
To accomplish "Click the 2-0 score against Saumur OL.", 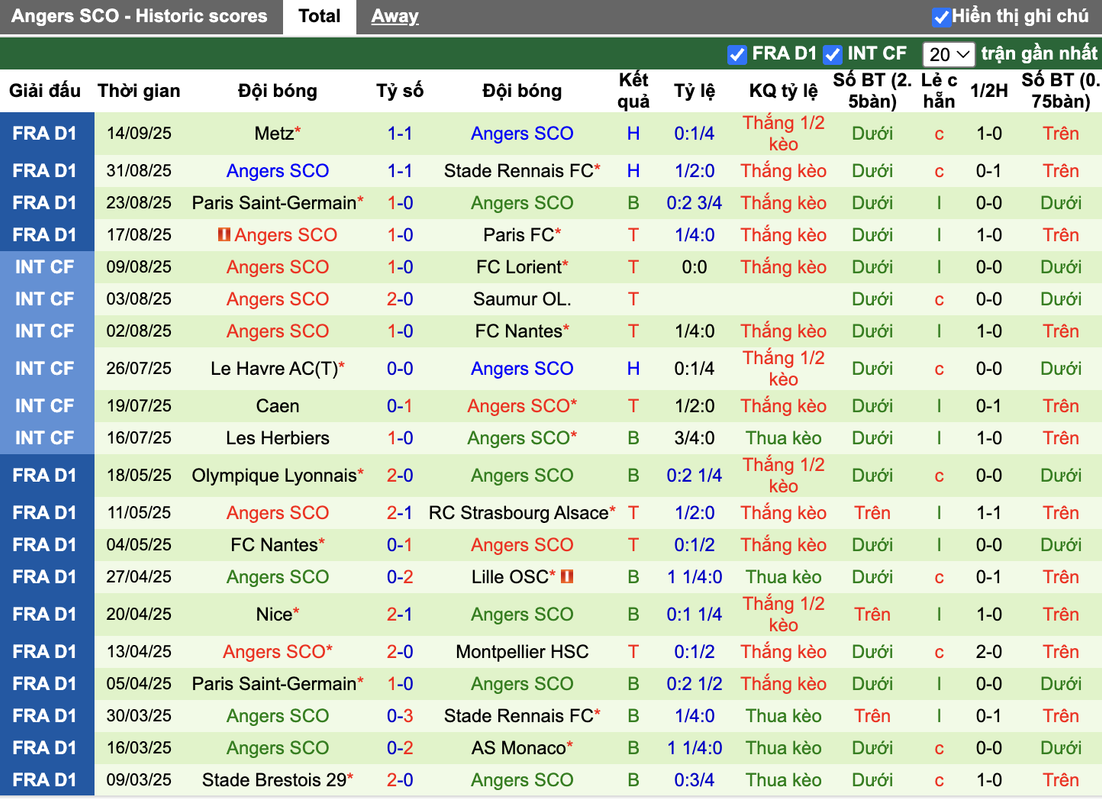I will tap(400, 299).
